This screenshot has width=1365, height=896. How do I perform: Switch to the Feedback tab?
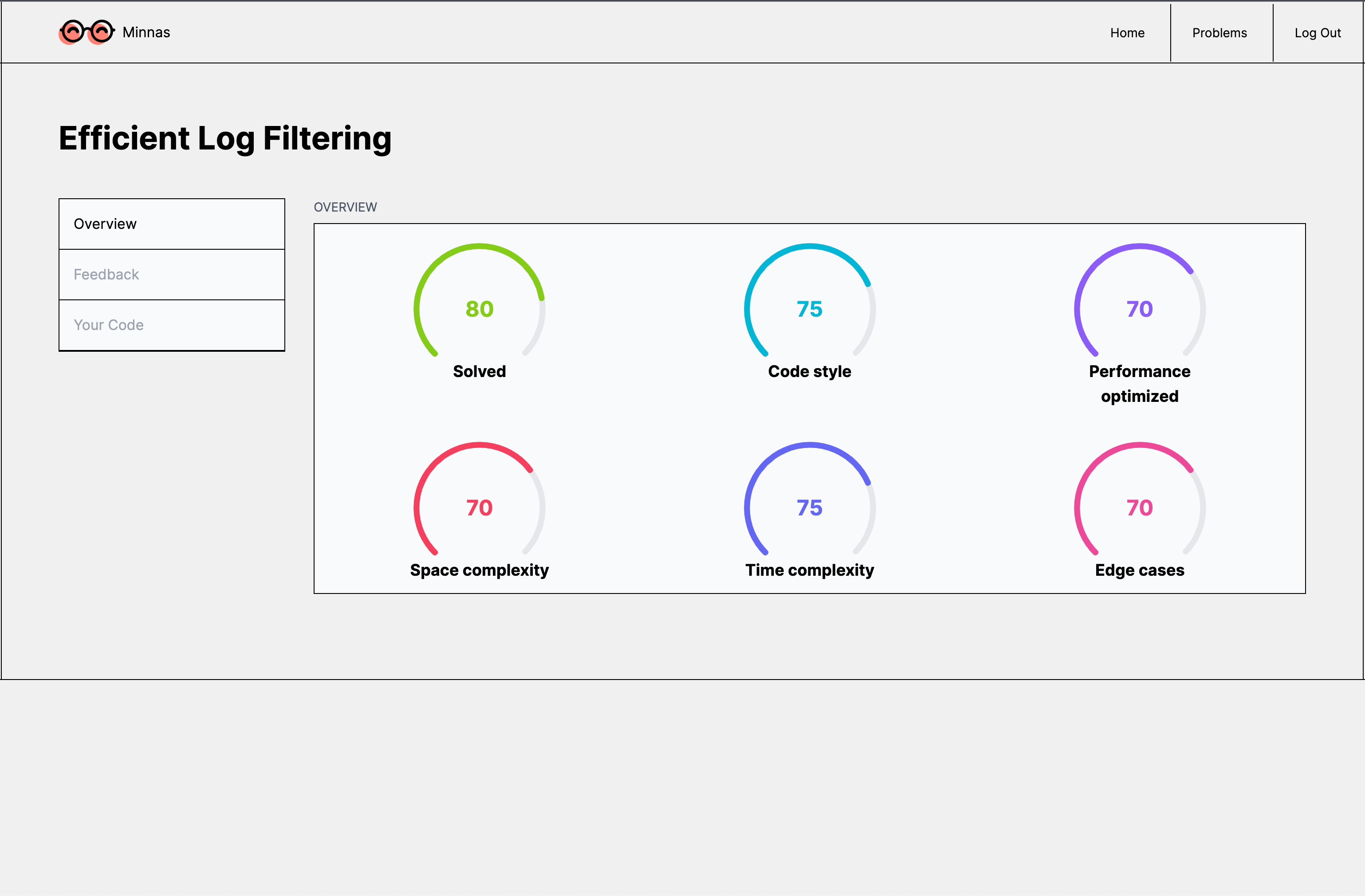click(x=172, y=274)
